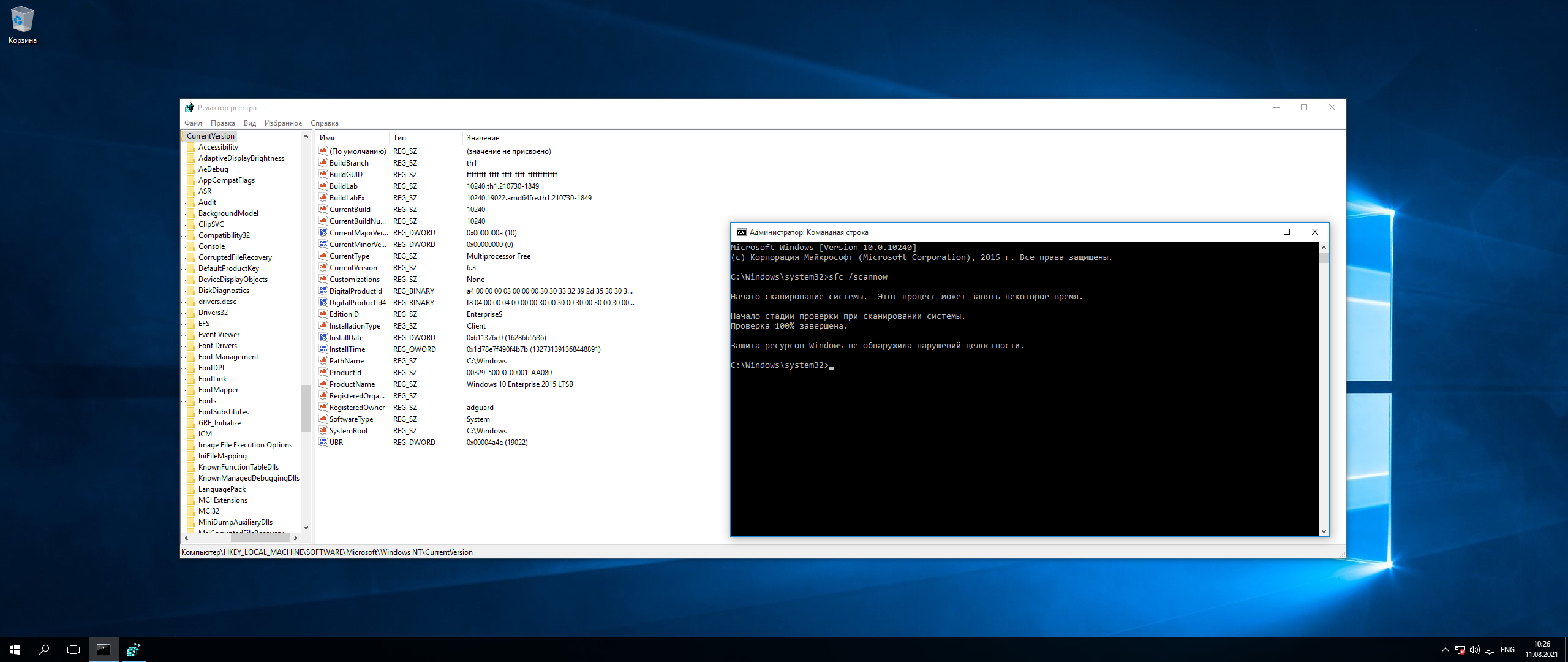Click the tree scroll up arrow
Viewport: 1568px width, 662px height.
[x=306, y=136]
